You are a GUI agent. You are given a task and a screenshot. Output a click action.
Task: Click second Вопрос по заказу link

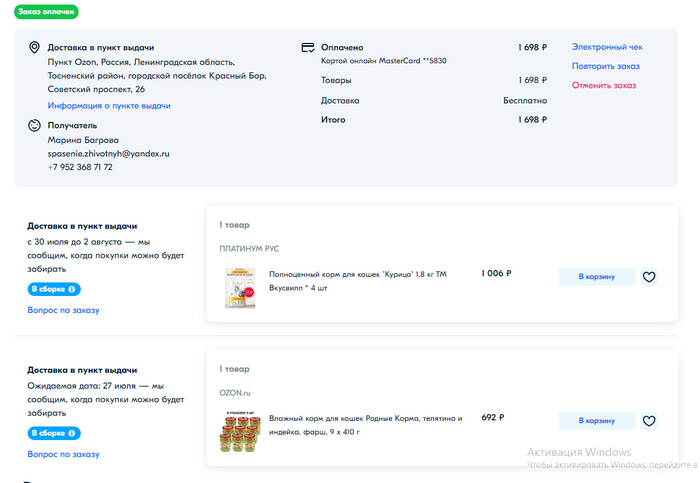(63, 454)
